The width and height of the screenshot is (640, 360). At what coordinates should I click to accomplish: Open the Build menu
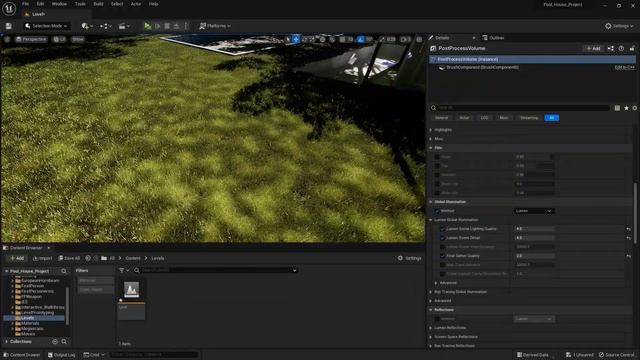pos(98,4)
